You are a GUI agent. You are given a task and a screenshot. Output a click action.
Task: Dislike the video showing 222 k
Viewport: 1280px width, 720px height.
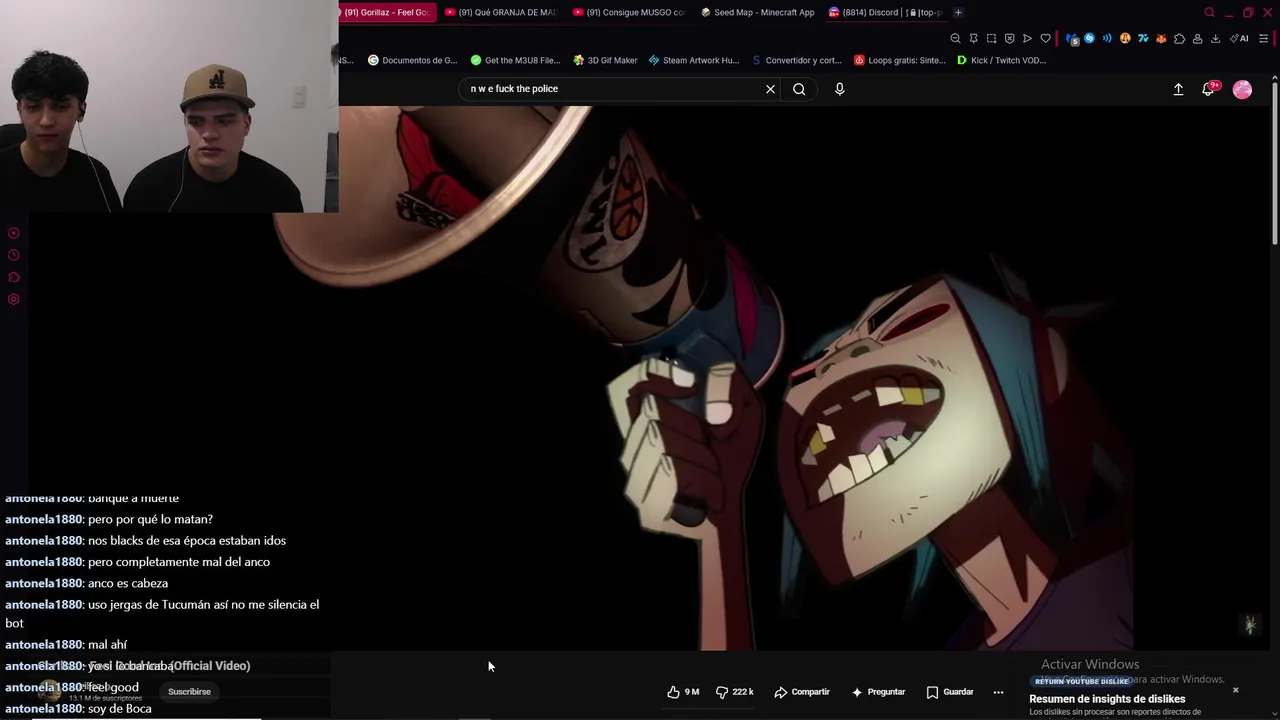coord(735,692)
